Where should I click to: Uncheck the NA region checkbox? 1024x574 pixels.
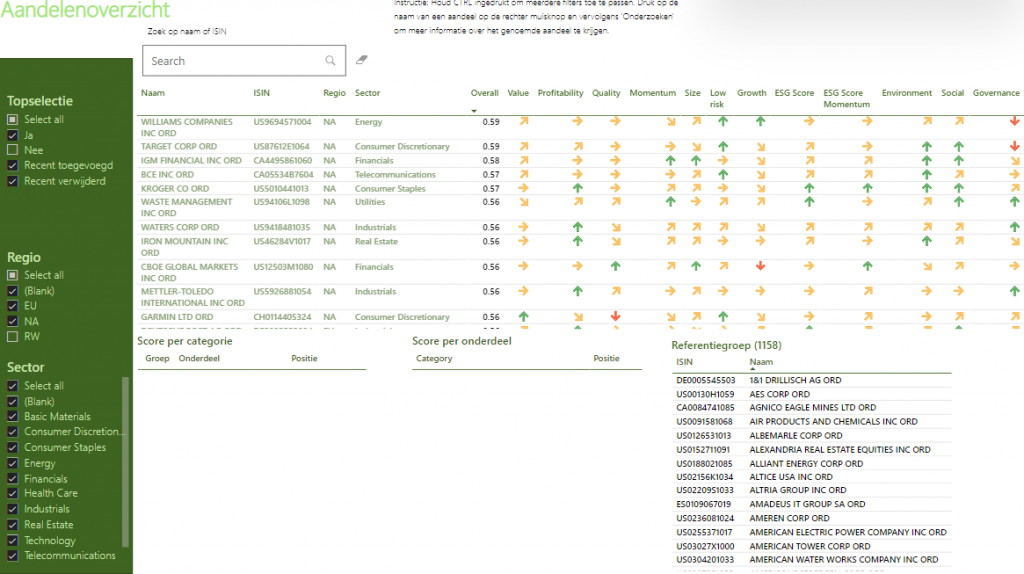pyautogui.click(x=12, y=321)
